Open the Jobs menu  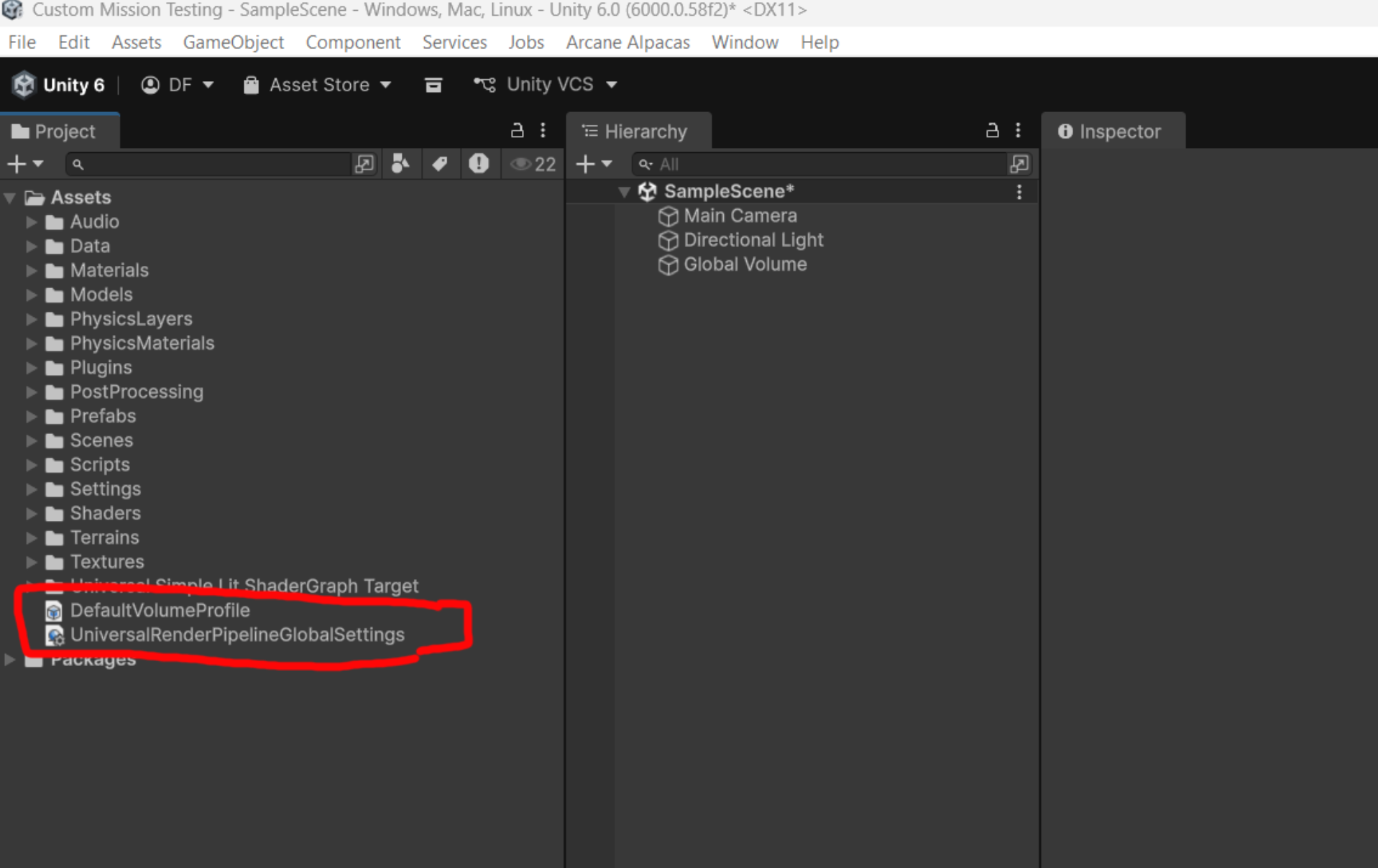point(526,42)
